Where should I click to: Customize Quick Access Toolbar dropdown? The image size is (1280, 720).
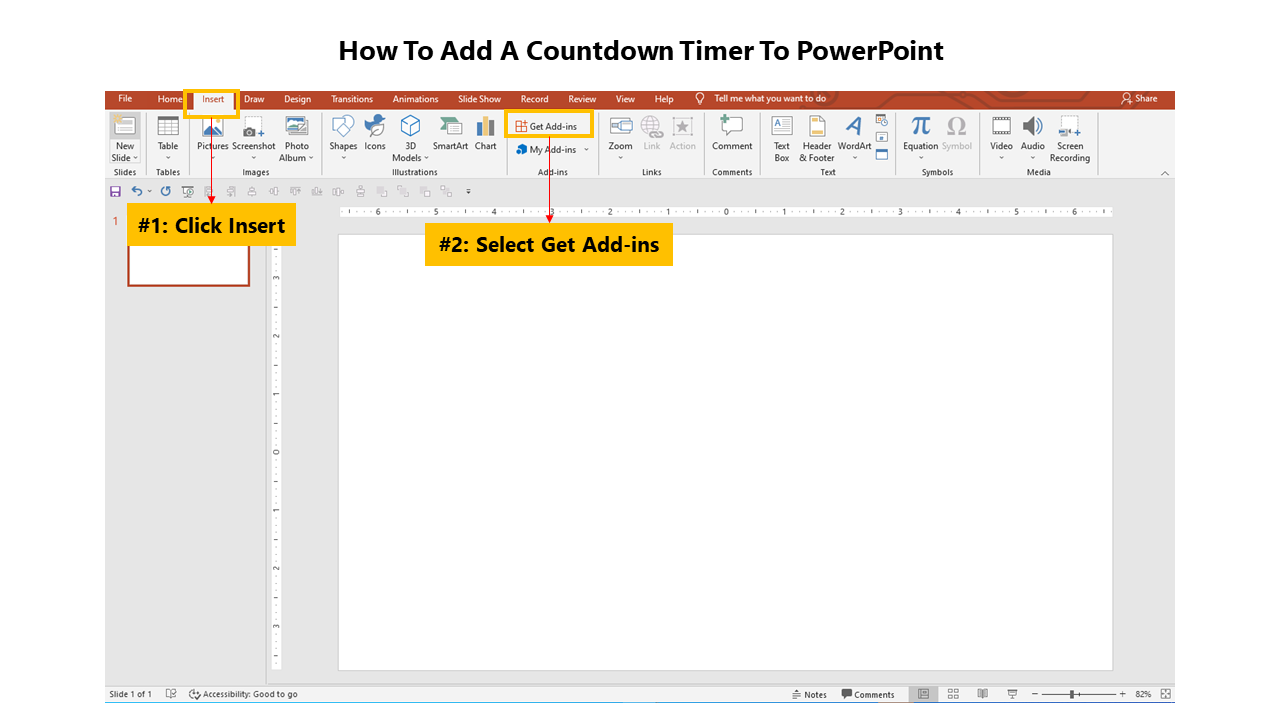pyautogui.click(x=468, y=191)
